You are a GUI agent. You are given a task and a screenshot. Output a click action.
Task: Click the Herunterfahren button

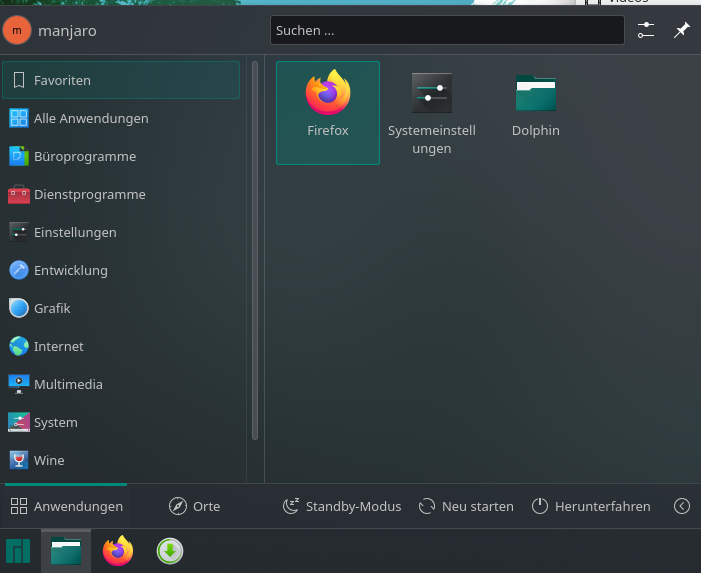click(591, 506)
